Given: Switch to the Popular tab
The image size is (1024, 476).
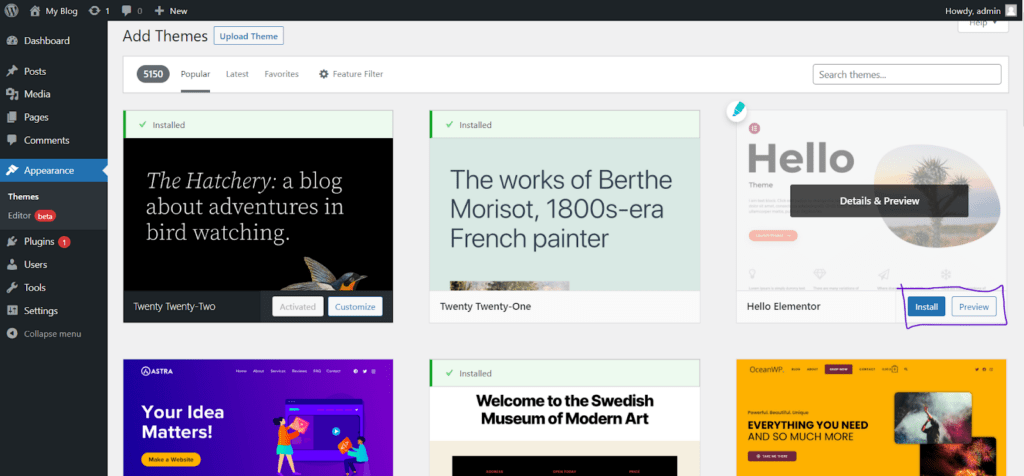Looking at the screenshot, I should click(195, 74).
